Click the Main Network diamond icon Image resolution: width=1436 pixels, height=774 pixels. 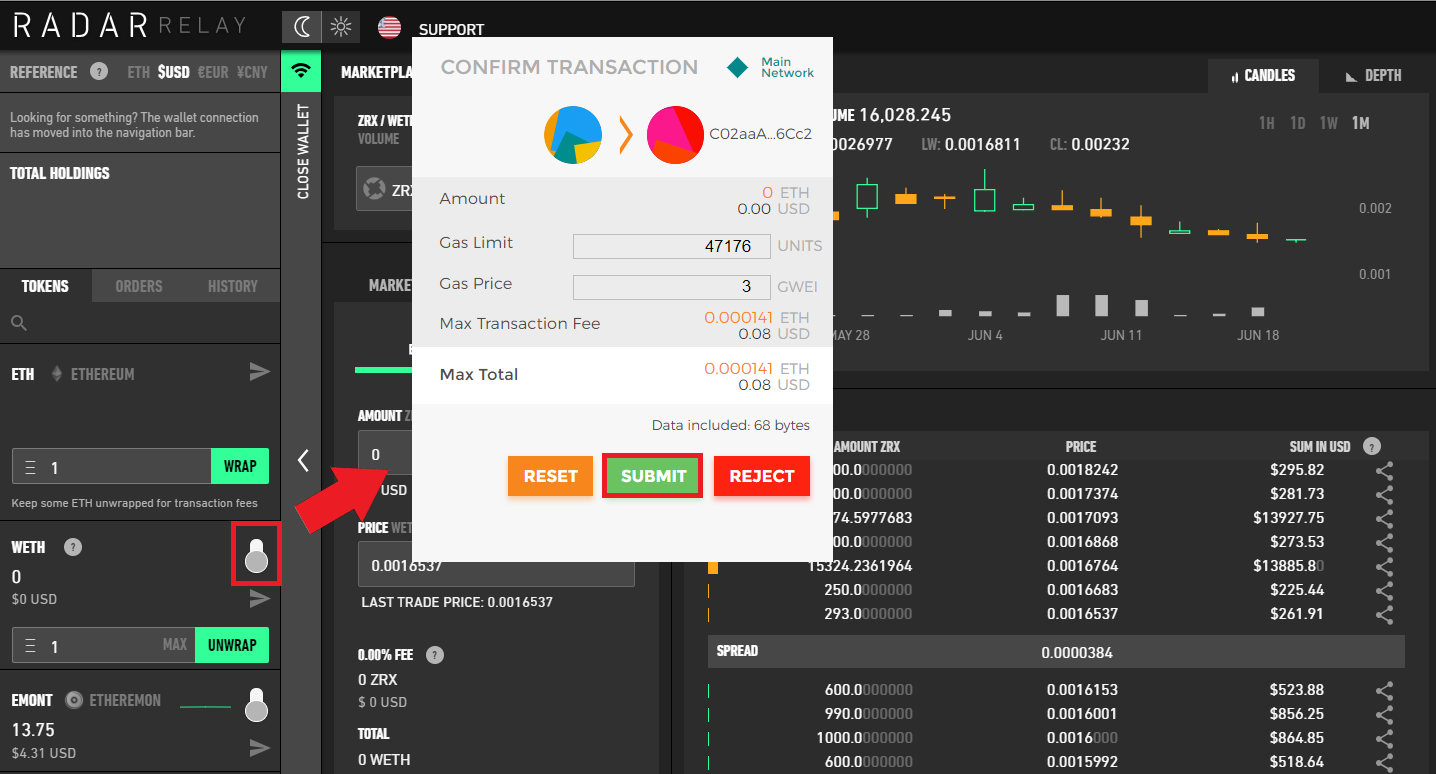[737, 68]
